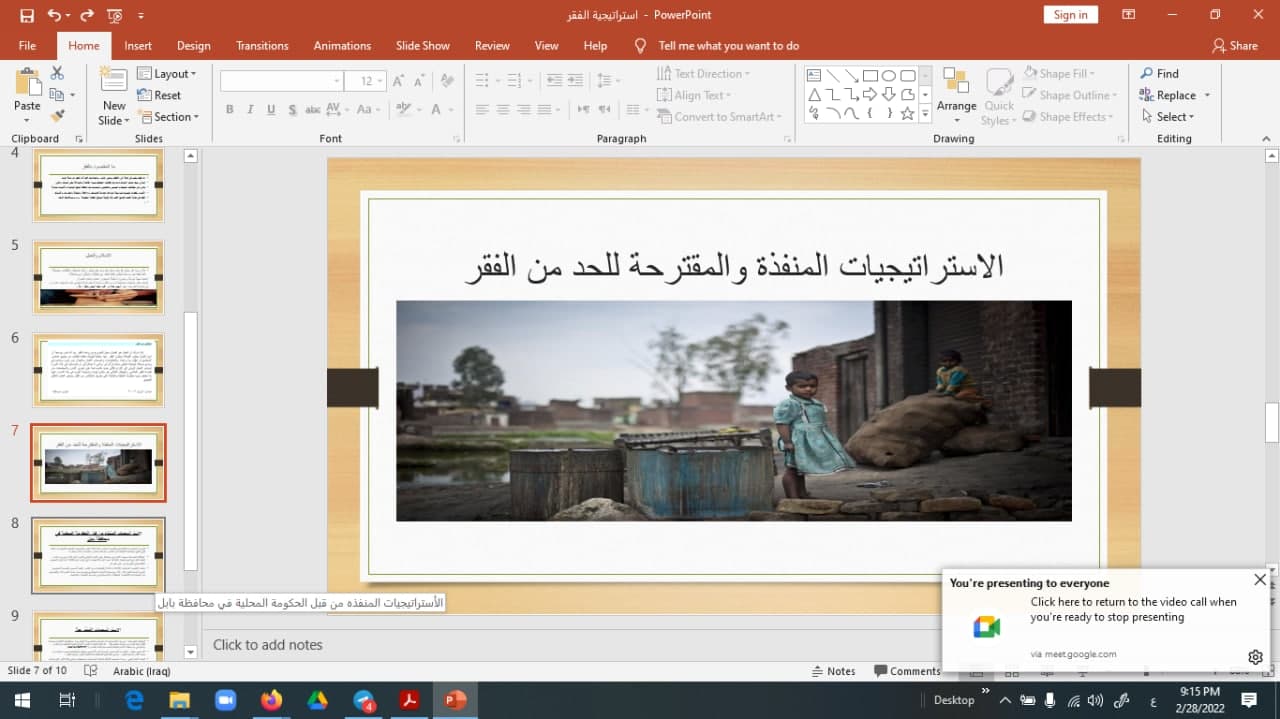Select slide 5 thumbnail
This screenshot has height=719, width=1280.
tap(98, 278)
